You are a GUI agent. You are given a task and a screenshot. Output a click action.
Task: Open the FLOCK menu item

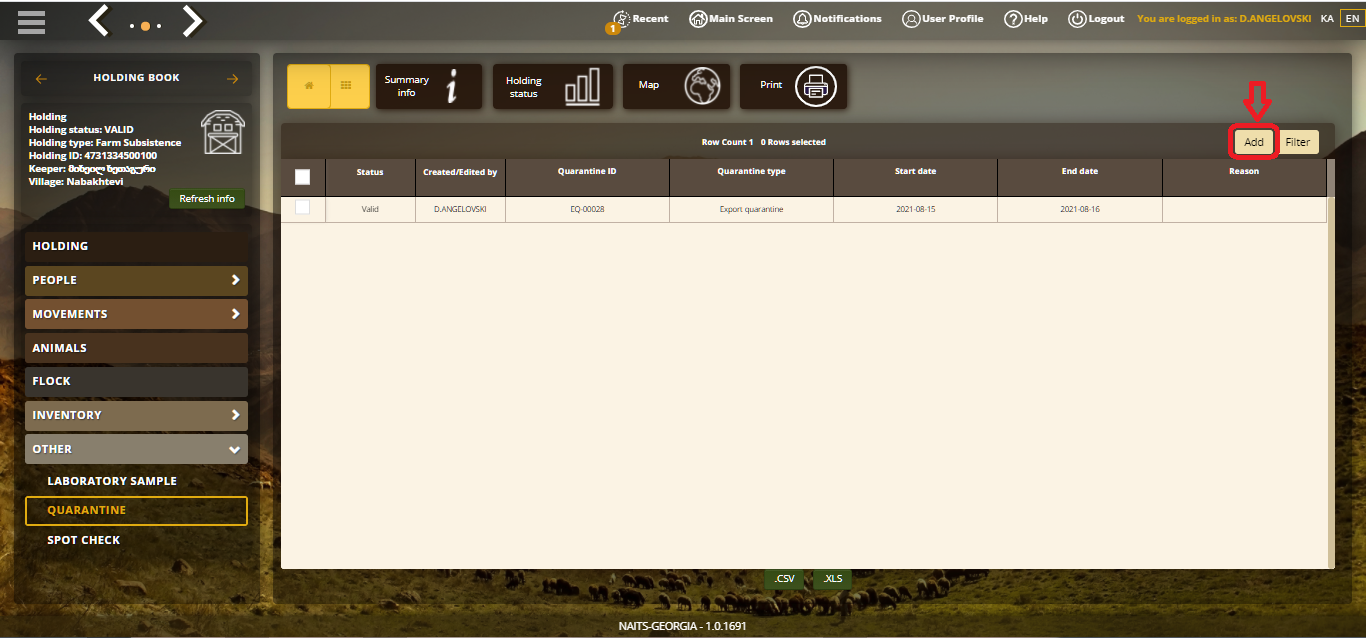[x=136, y=381]
